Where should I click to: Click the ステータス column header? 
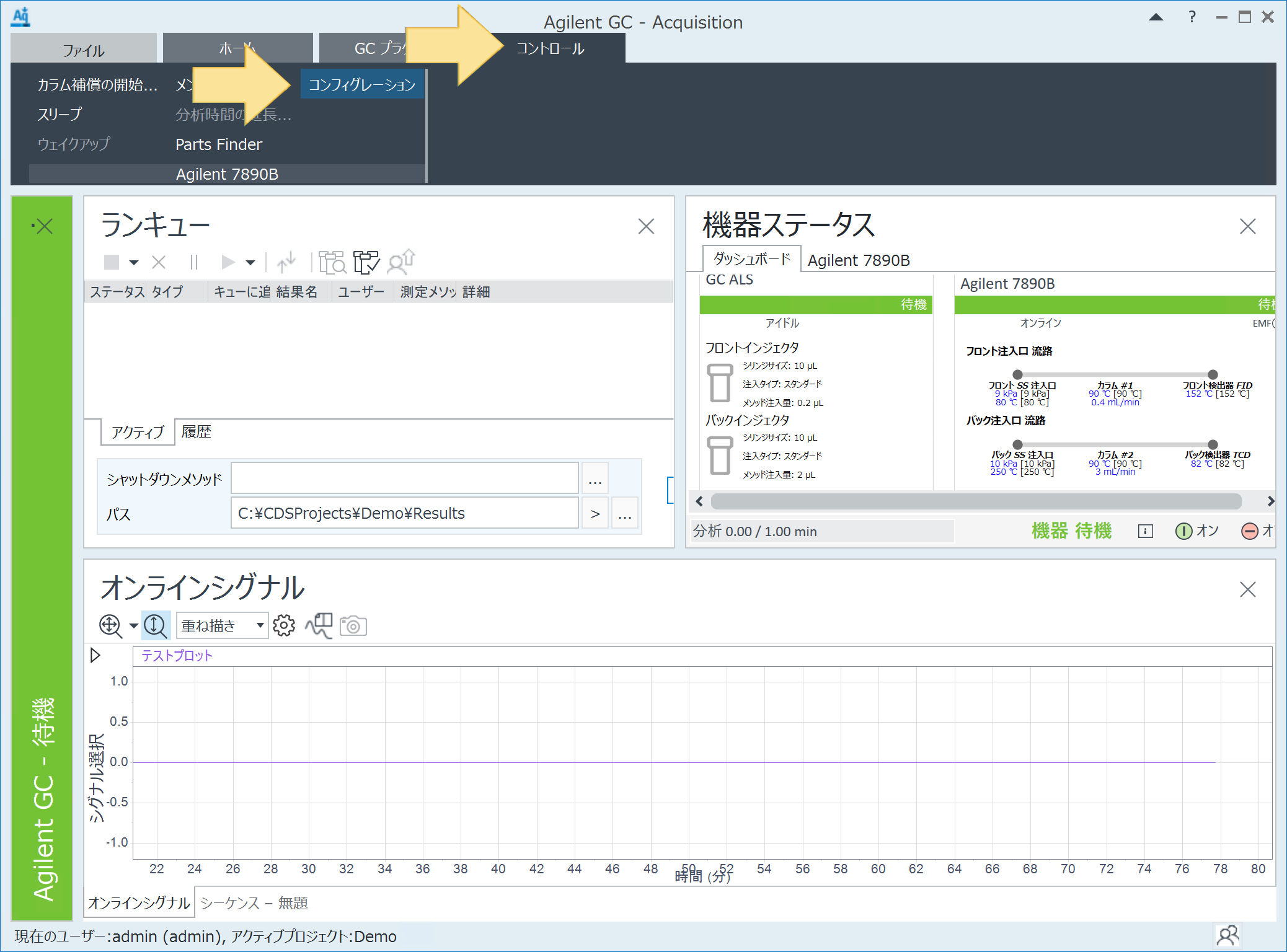tap(116, 292)
